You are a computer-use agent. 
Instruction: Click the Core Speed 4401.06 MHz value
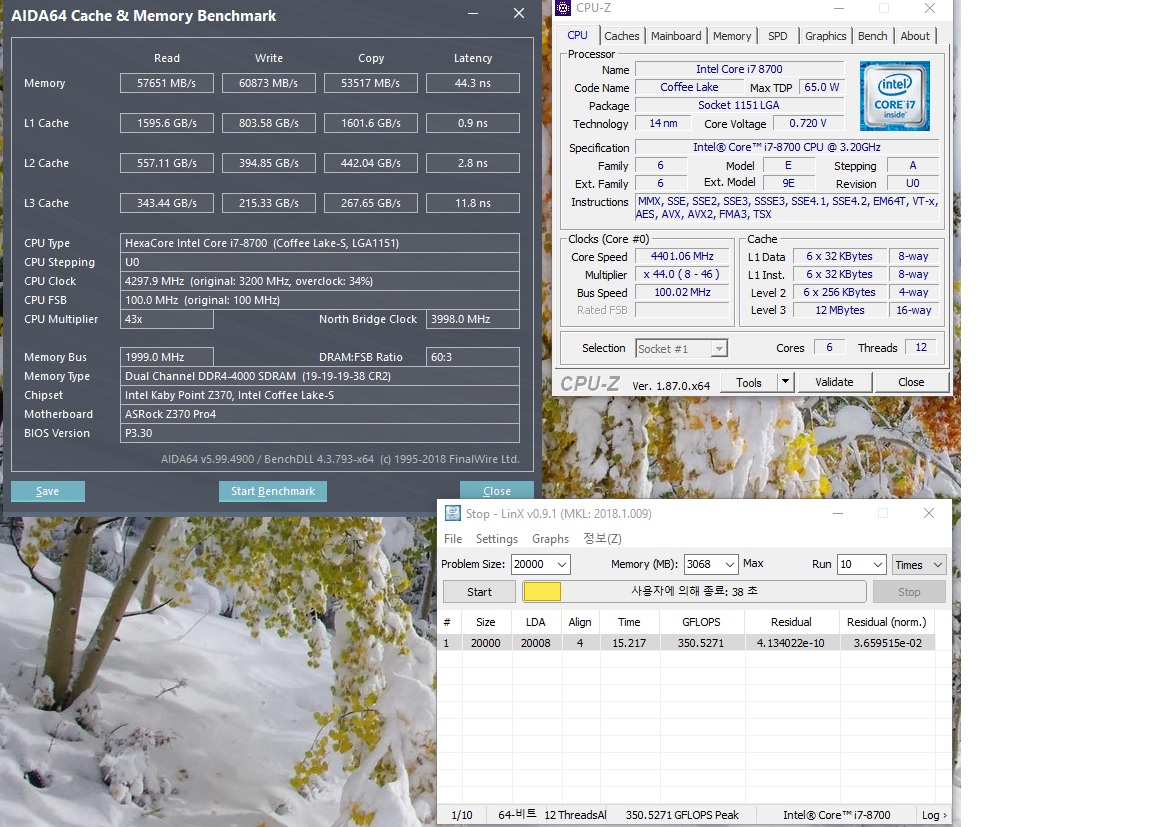pos(682,256)
